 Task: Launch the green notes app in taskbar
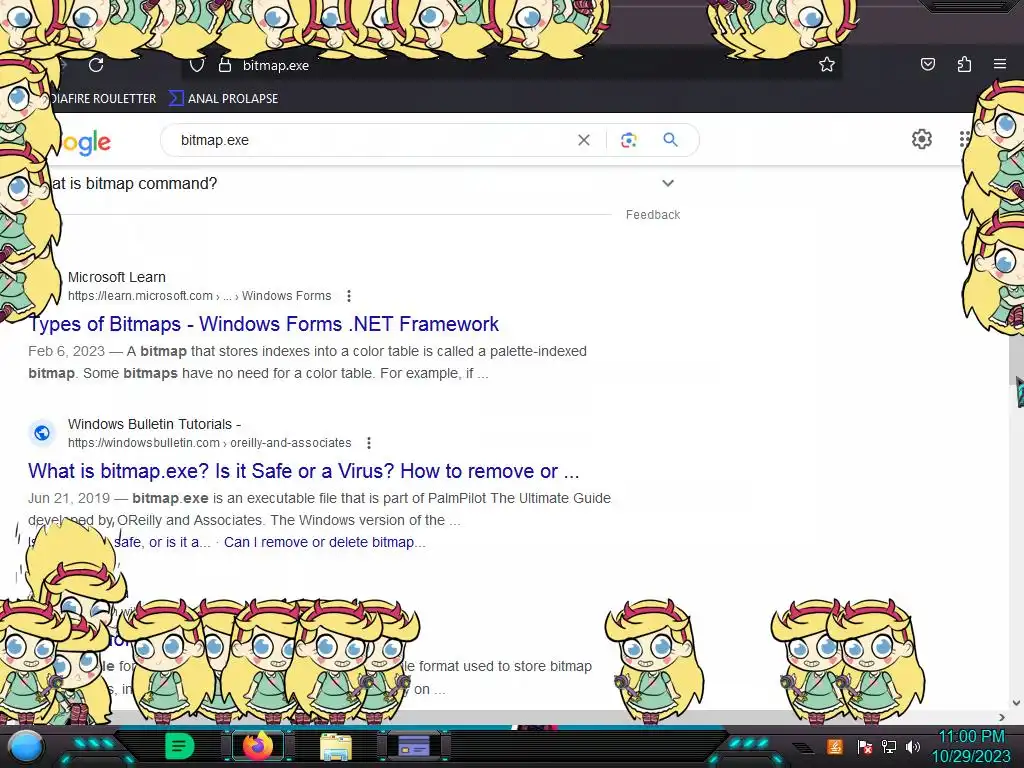(180, 746)
